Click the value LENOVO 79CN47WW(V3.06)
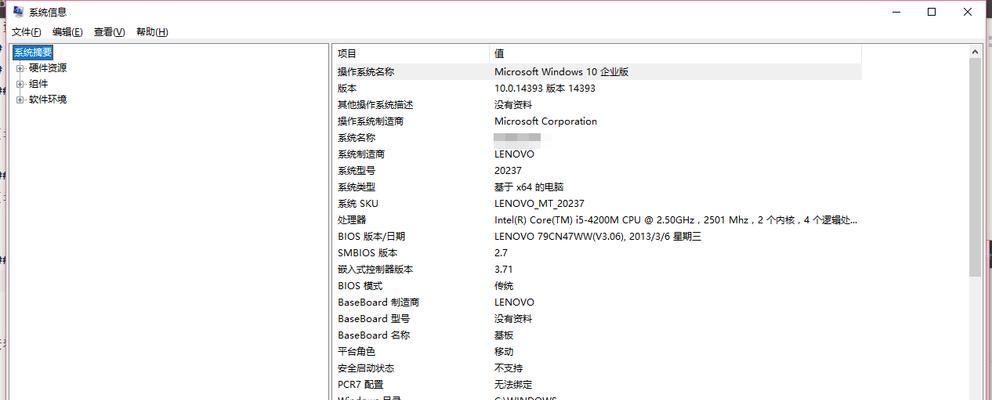Viewport: 992px width, 400px height. pyautogui.click(x=598, y=237)
